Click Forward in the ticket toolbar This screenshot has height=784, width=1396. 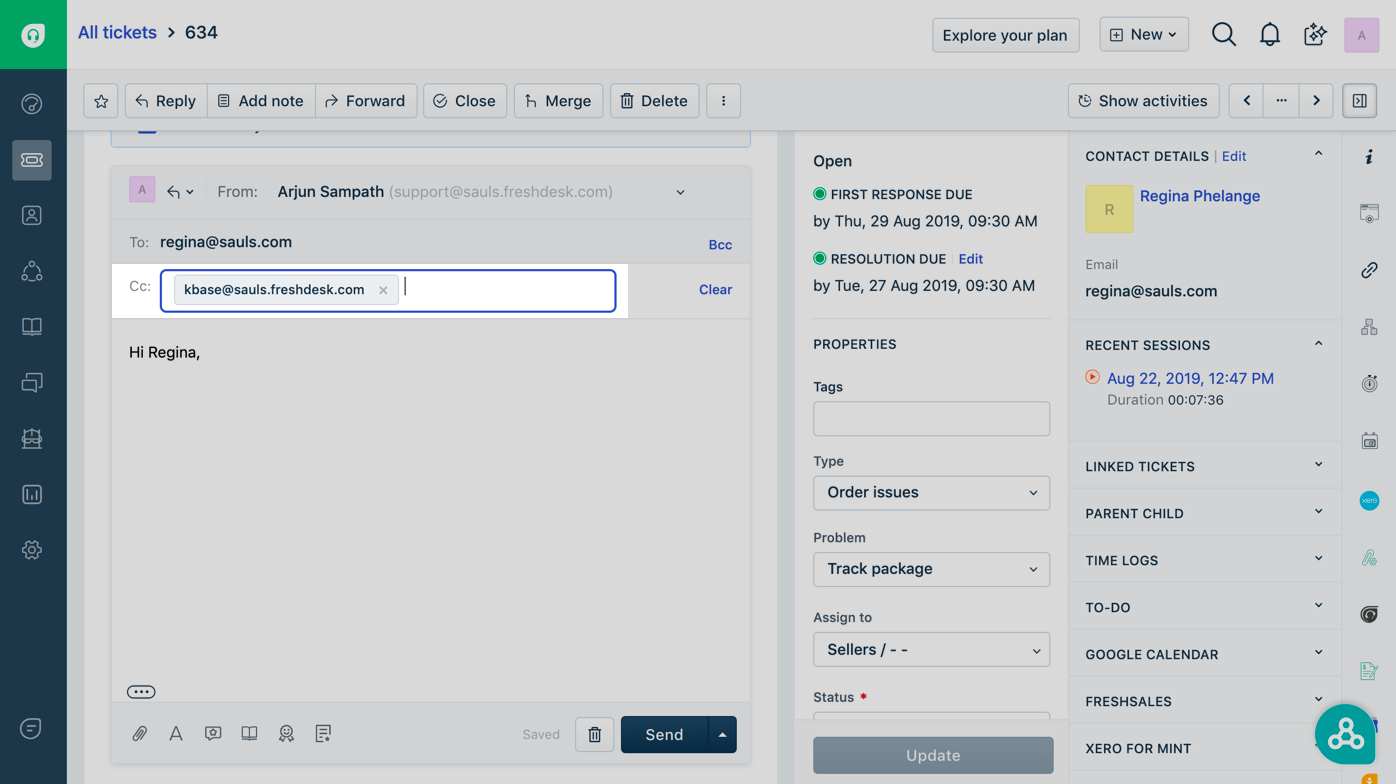[x=366, y=101]
